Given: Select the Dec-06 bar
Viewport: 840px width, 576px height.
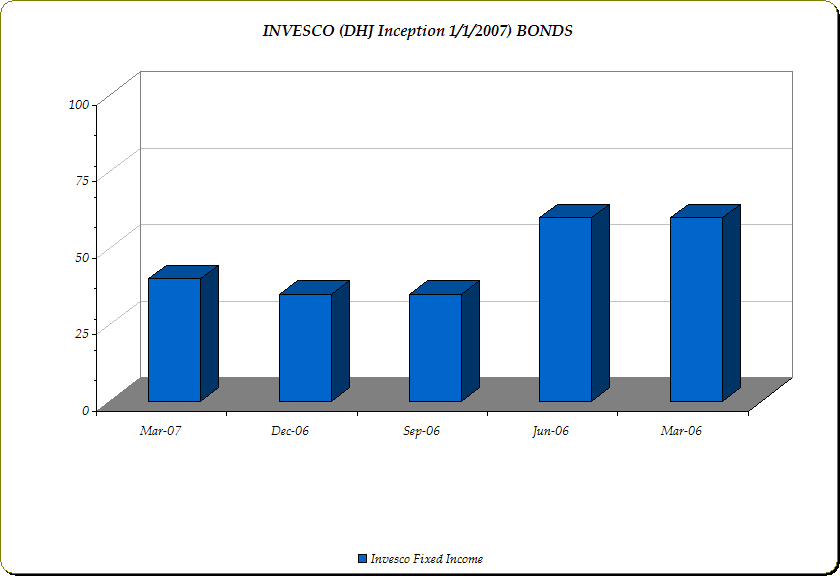Looking at the screenshot, I should tap(314, 341).
